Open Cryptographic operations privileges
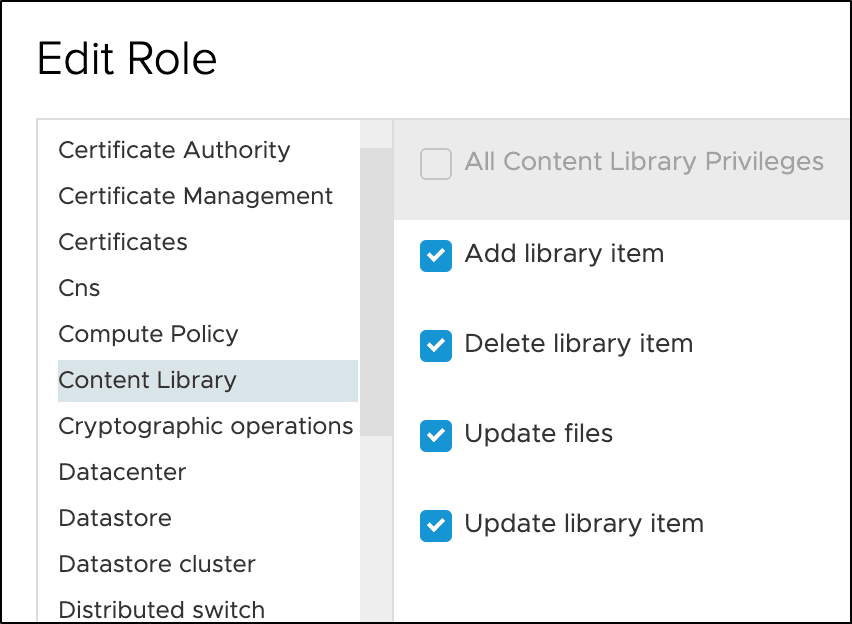The height and width of the screenshot is (624, 852). pyautogui.click(x=205, y=426)
